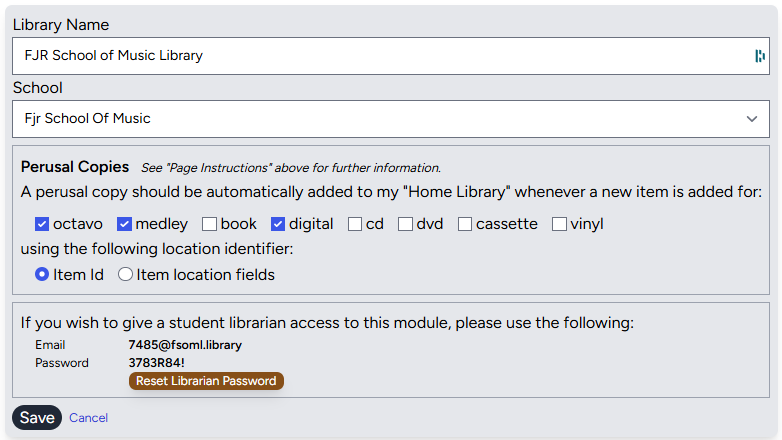Select the Item Id radio button
The width and height of the screenshot is (782, 440).
42,274
